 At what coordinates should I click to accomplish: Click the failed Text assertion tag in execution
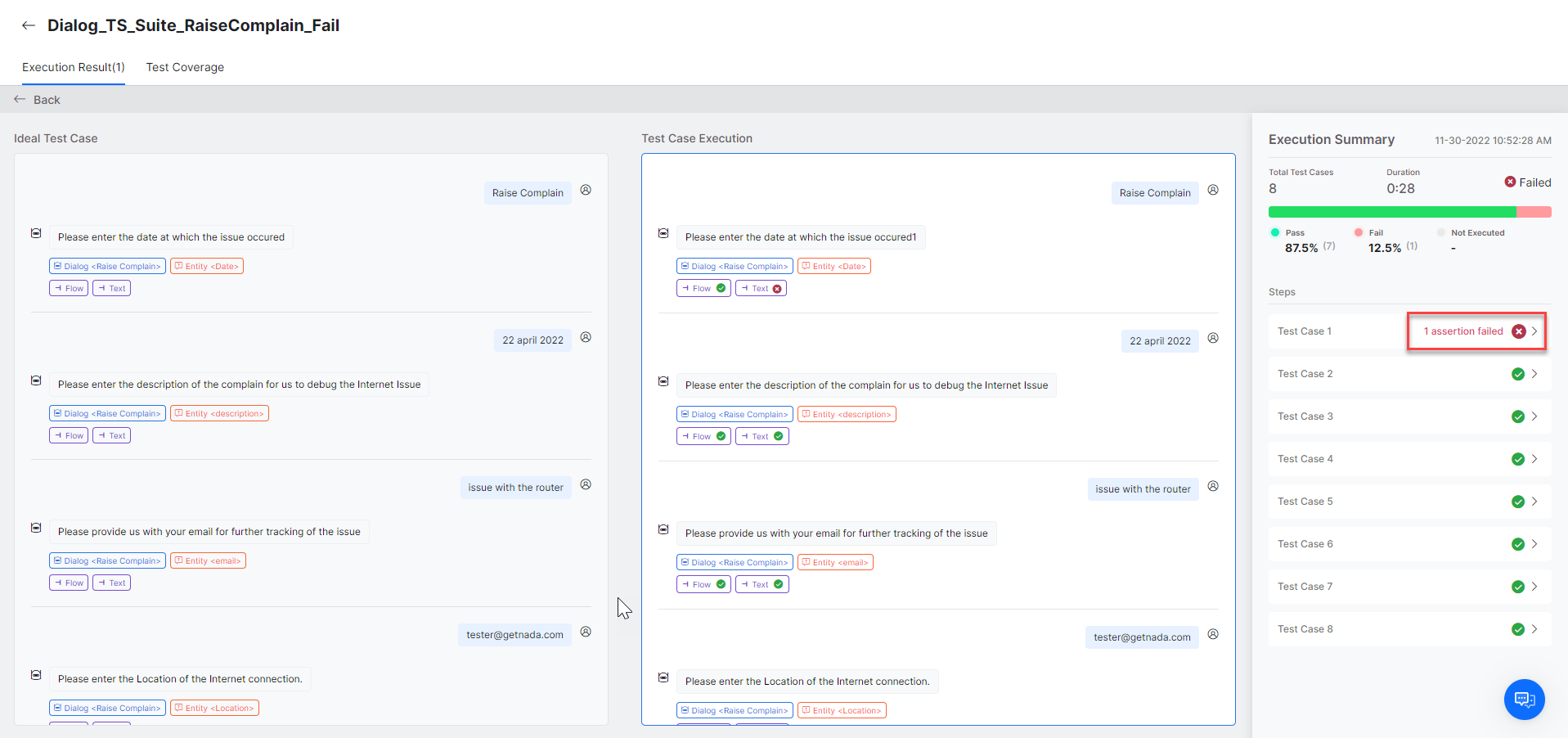point(761,288)
